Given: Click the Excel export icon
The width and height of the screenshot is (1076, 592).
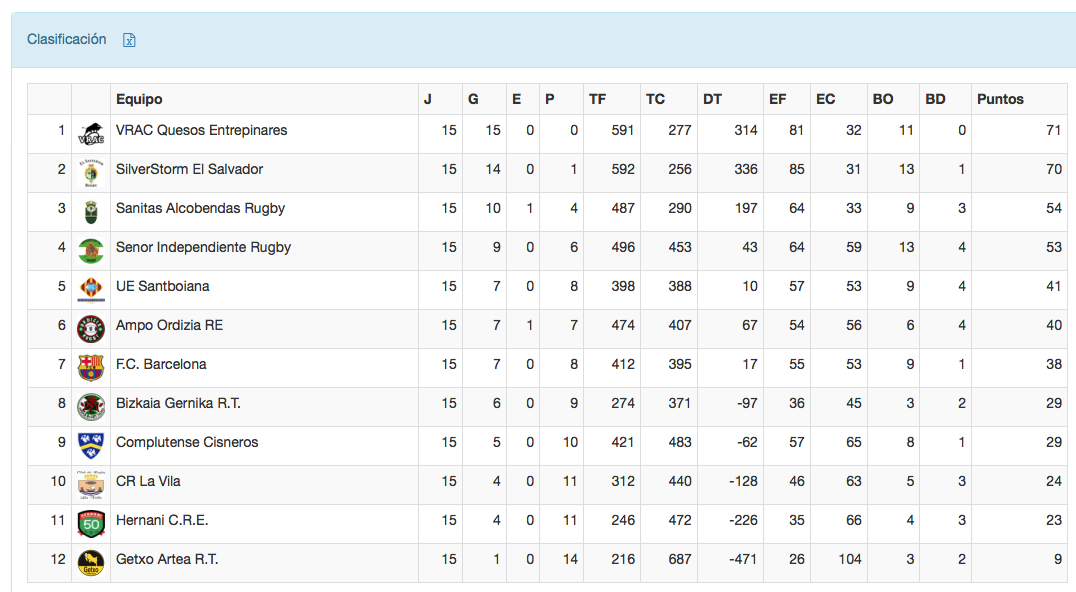Looking at the screenshot, I should click(x=129, y=40).
